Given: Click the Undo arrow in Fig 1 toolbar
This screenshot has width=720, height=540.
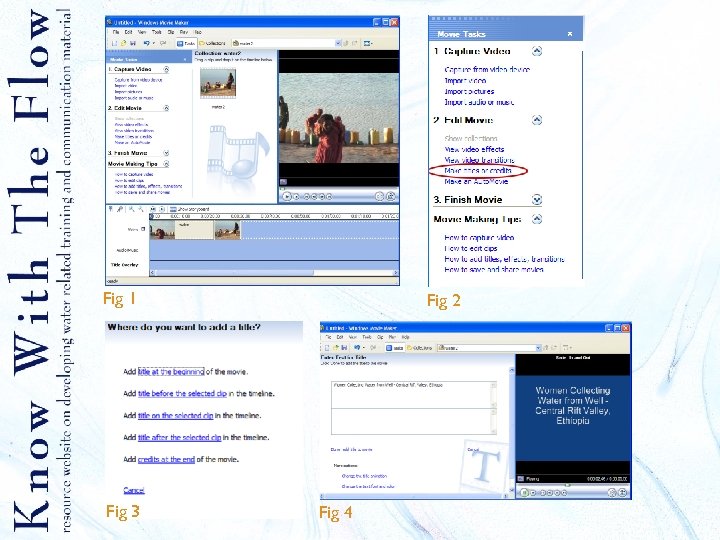Looking at the screenshot, I should (x=146, y=43).
